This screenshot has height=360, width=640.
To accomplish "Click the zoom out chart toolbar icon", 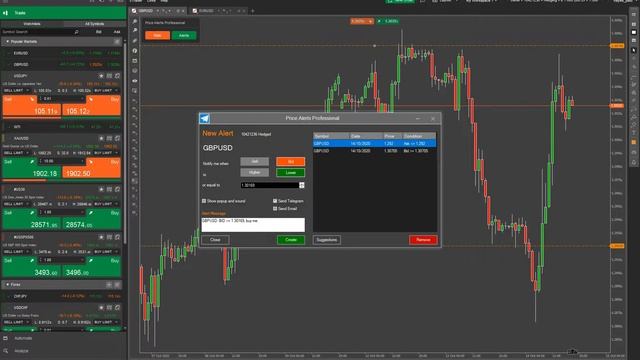I will click(135, 31).
